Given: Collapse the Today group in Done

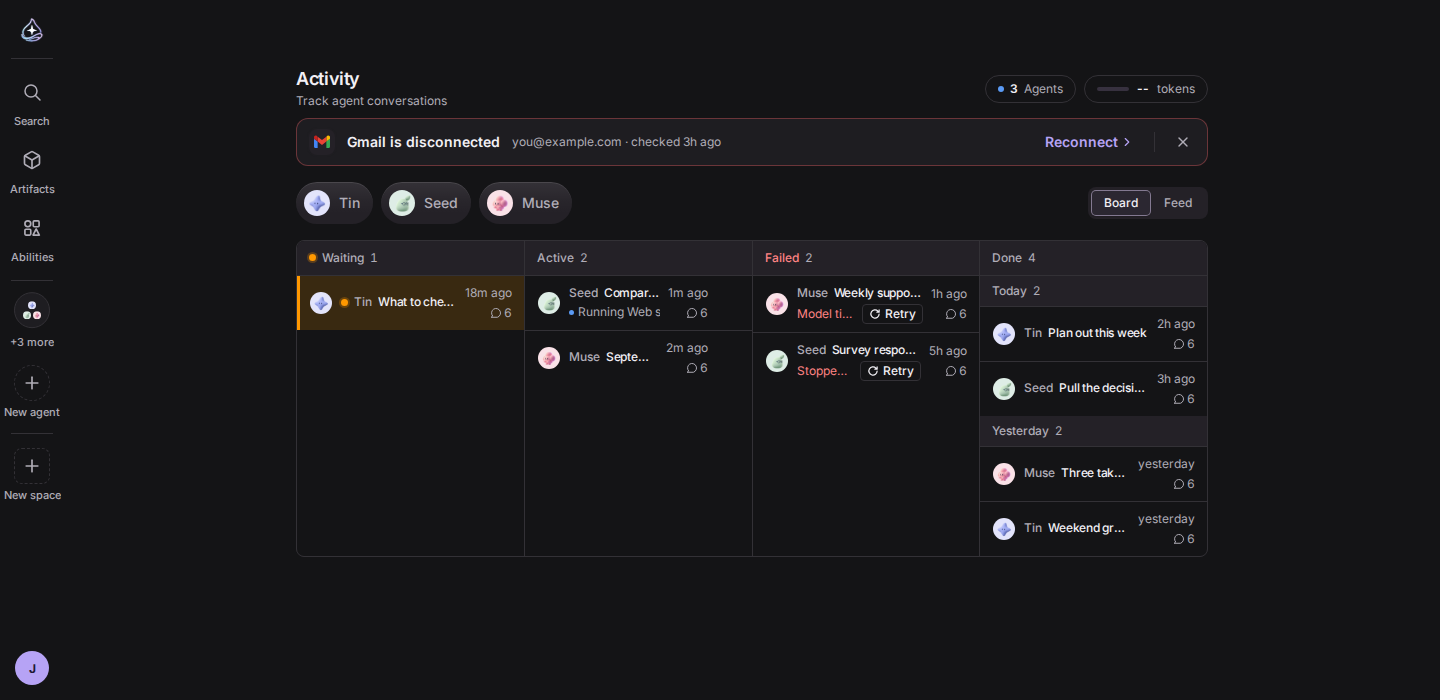Looking at the screenshot, I should pos(1093,291).
